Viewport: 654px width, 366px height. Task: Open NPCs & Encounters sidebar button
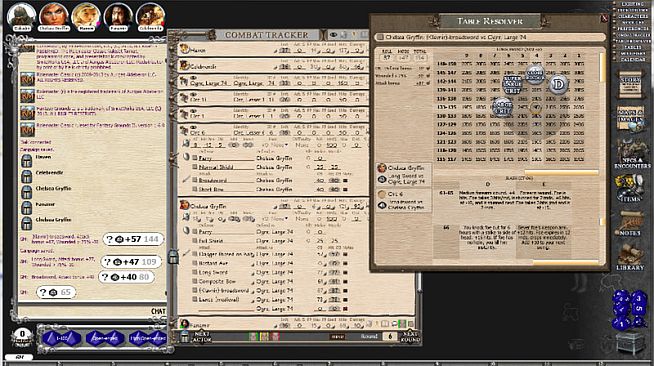tap(631, 154)
